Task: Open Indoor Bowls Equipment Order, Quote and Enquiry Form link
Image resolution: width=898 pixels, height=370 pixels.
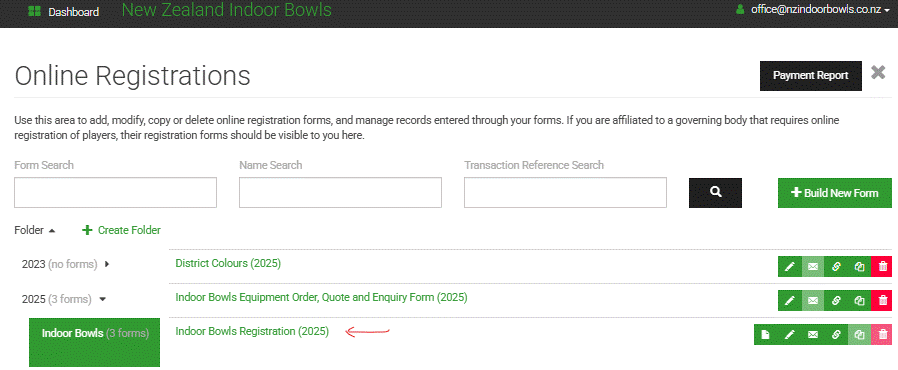Action: pyautogui.click(x=321, y=297)
